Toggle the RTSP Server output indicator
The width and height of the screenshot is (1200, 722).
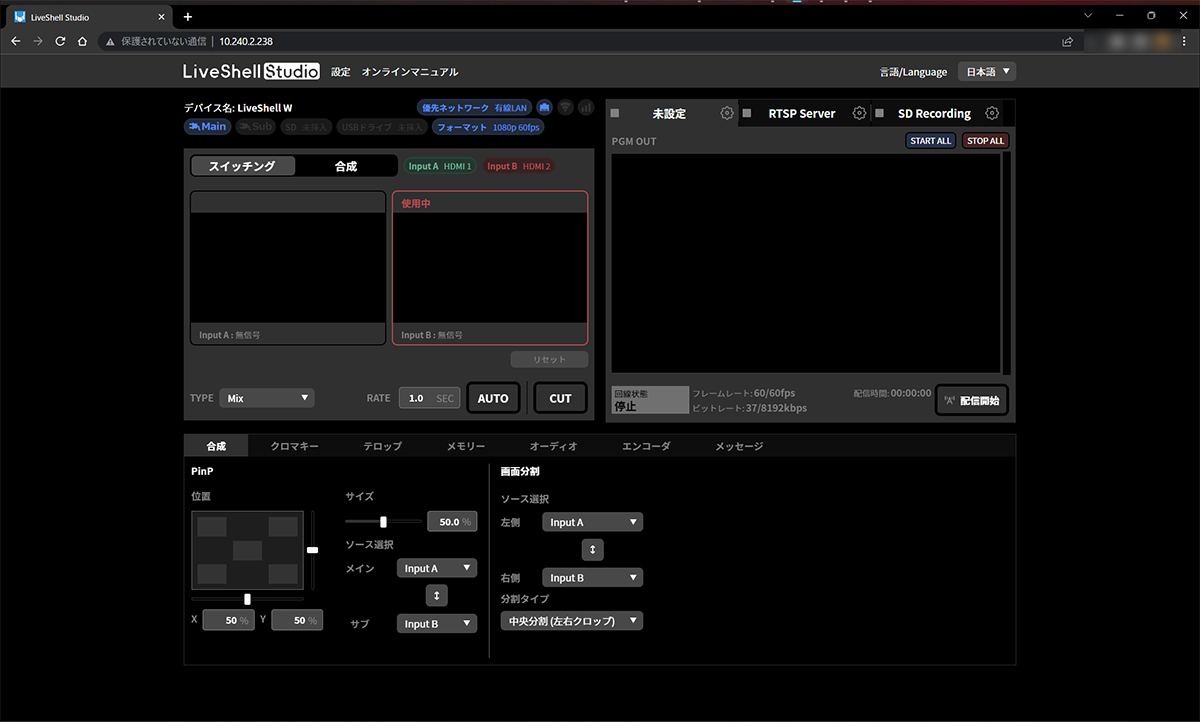tap(747, 113)
